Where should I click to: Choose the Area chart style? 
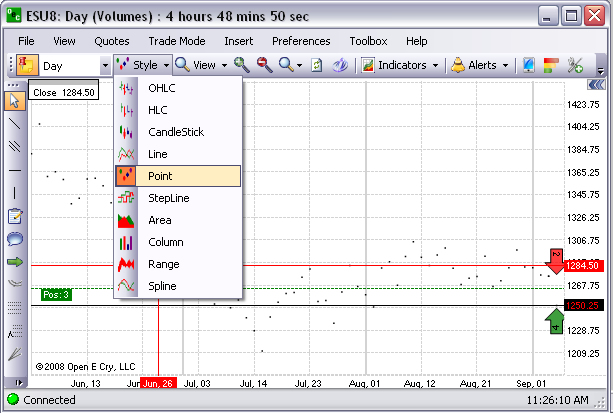coord(178,220)
